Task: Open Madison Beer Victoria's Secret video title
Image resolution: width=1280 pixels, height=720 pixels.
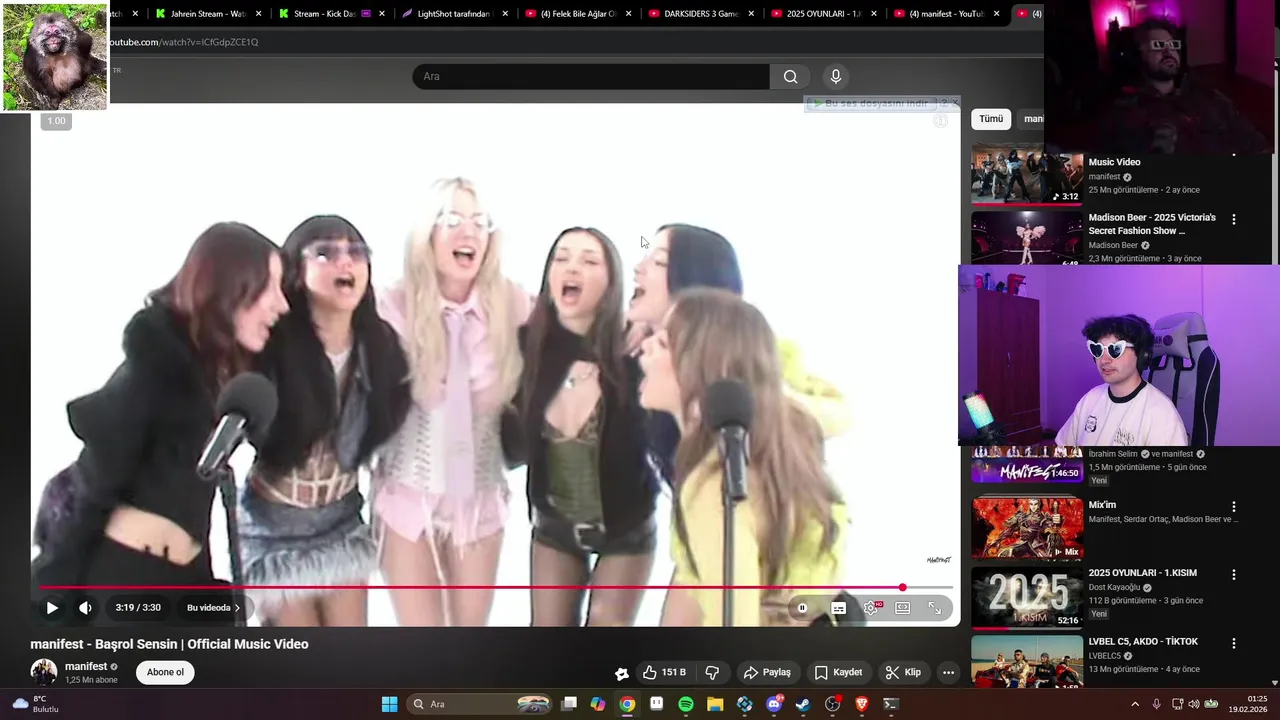Action: coord(1152,224)
